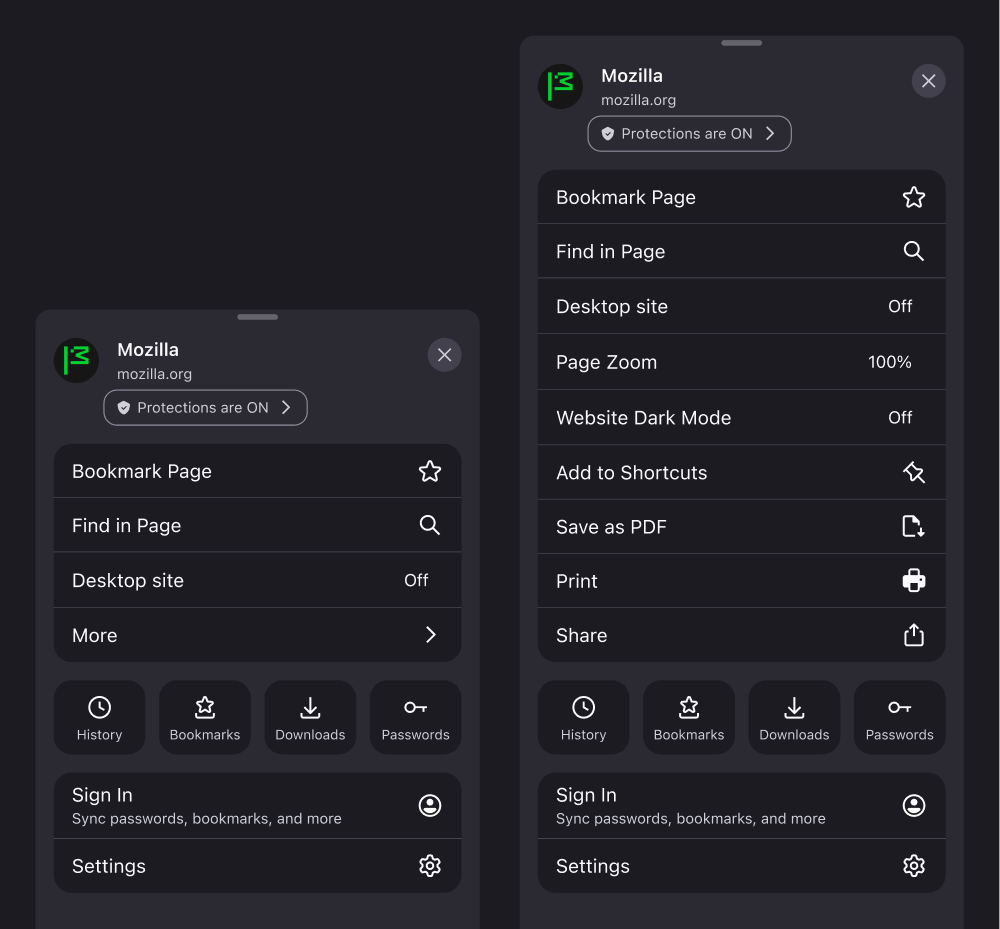Open Find in Page search icon
The height and width of the screenshot is (929, 1000).
coord(913,251)
